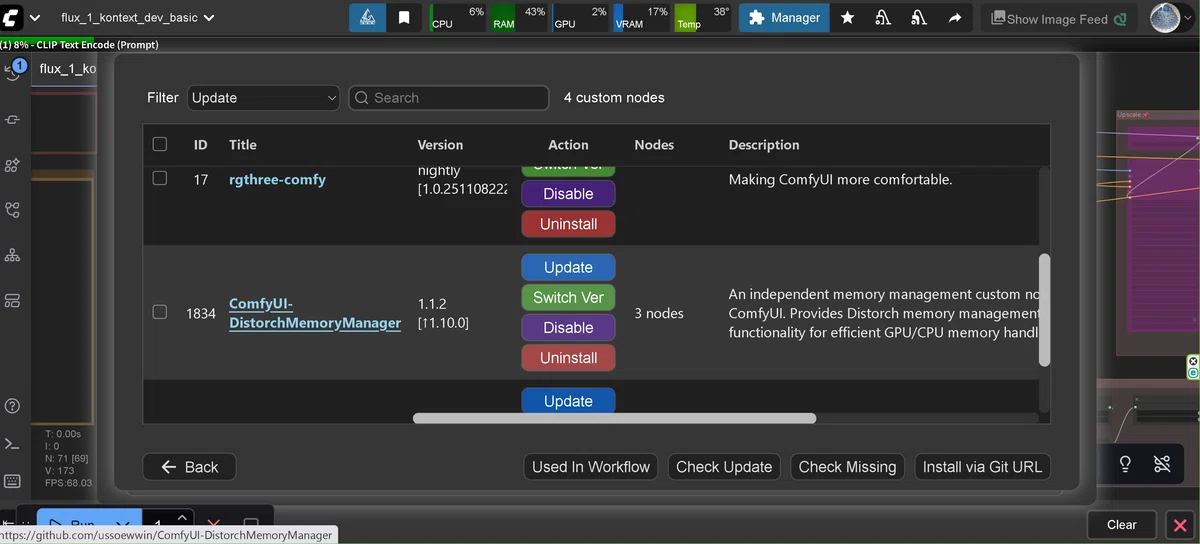Open the ComfyUI-DistorchMemoryManager link
The width and height of the screenshot is (1200, 544).
coord(315,313)
